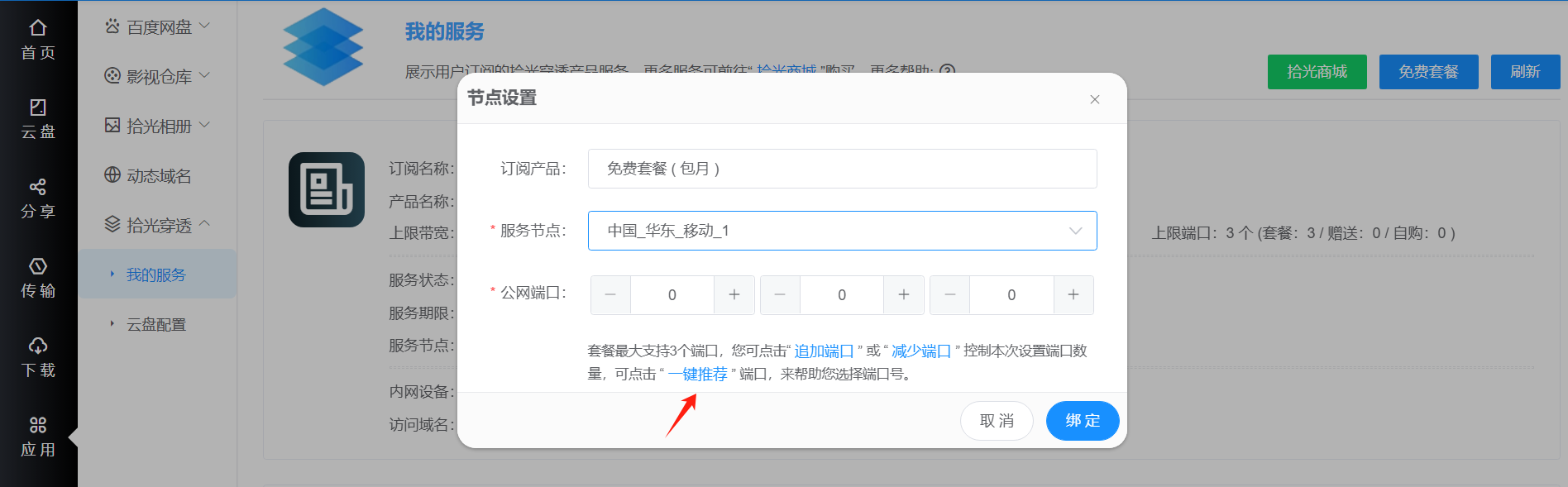Click the 上限端口 text line
Screen dimensions: 1568x487
click(x=1303, y=233)
